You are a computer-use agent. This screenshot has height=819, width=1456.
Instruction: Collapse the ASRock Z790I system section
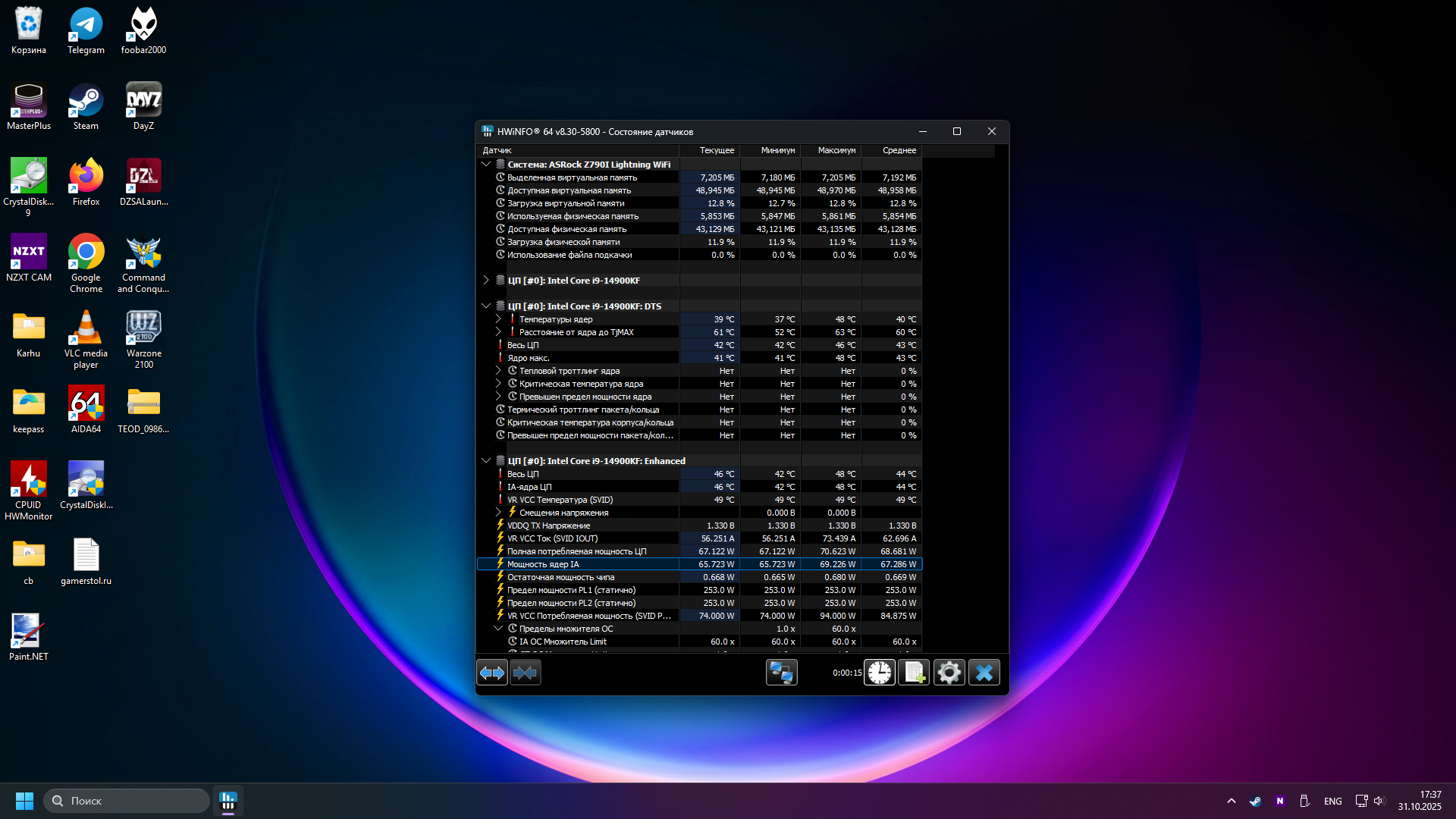tap(486, 165)
